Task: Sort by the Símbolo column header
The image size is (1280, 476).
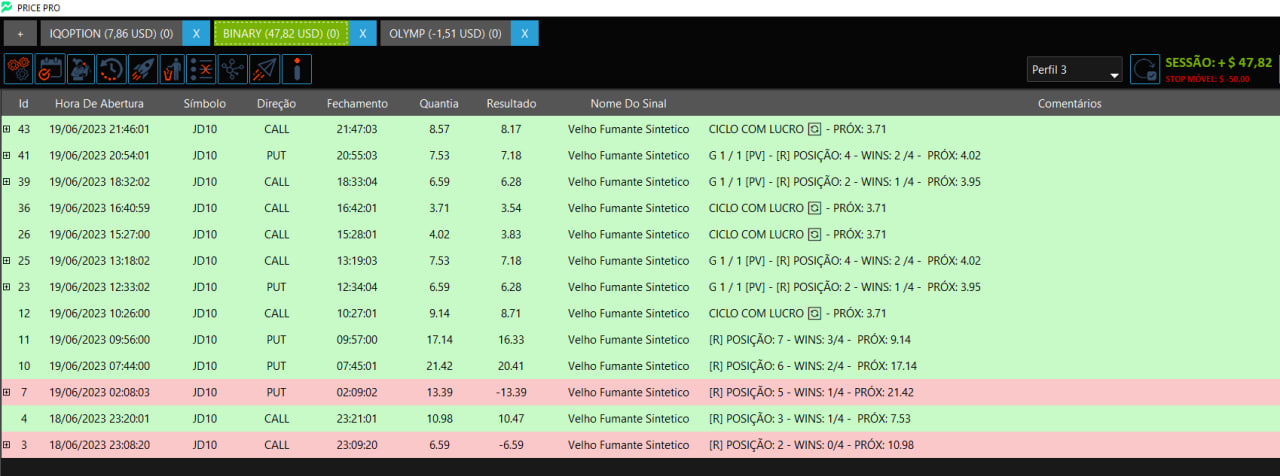Action: (x=205, y=103)
